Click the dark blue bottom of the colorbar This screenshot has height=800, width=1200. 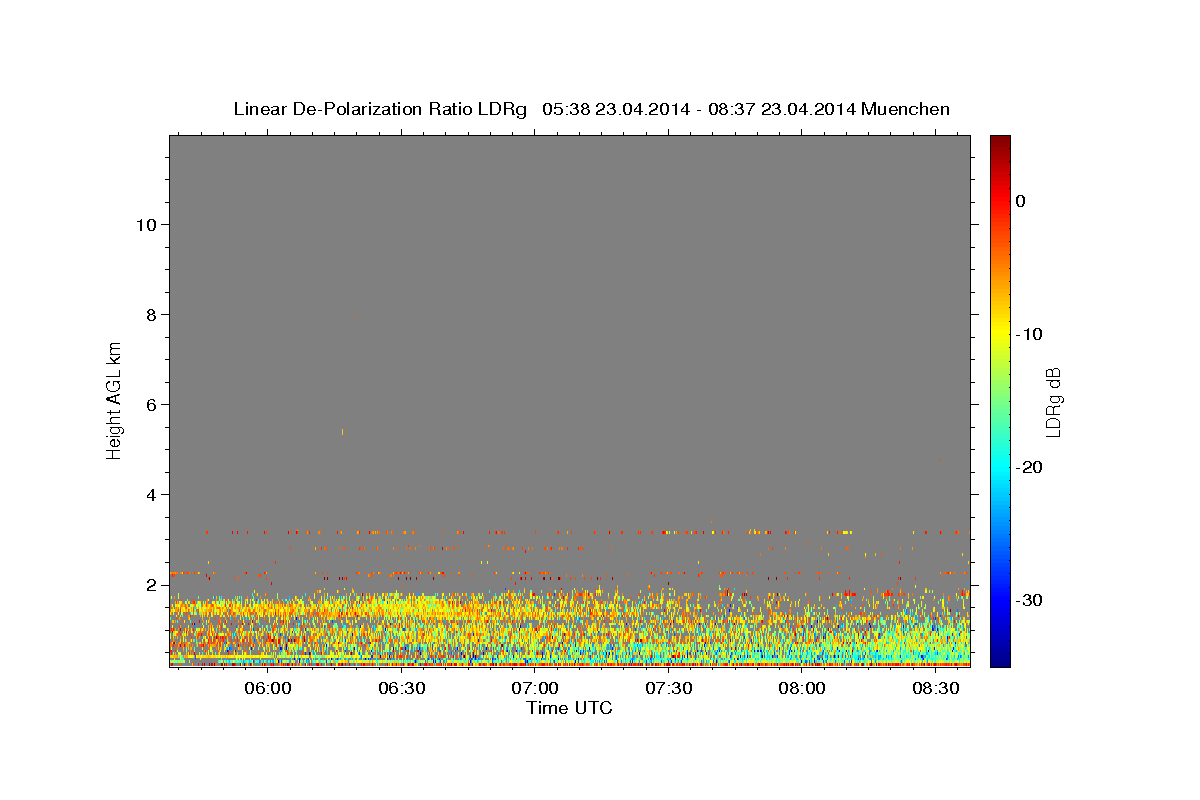(1000, 658)
